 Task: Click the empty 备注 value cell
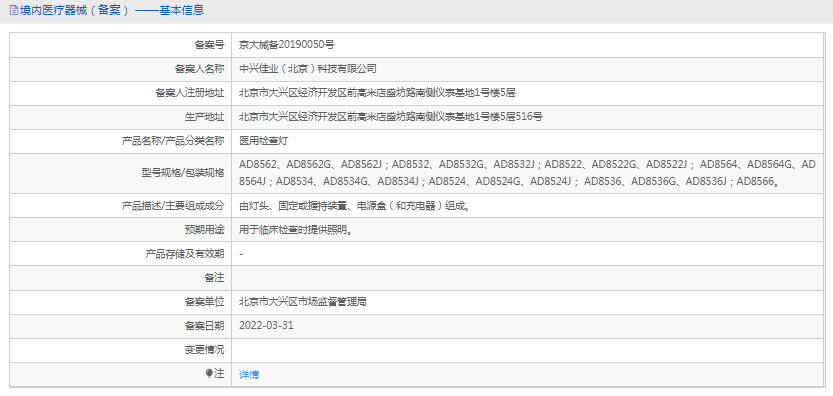click(527, 278)
